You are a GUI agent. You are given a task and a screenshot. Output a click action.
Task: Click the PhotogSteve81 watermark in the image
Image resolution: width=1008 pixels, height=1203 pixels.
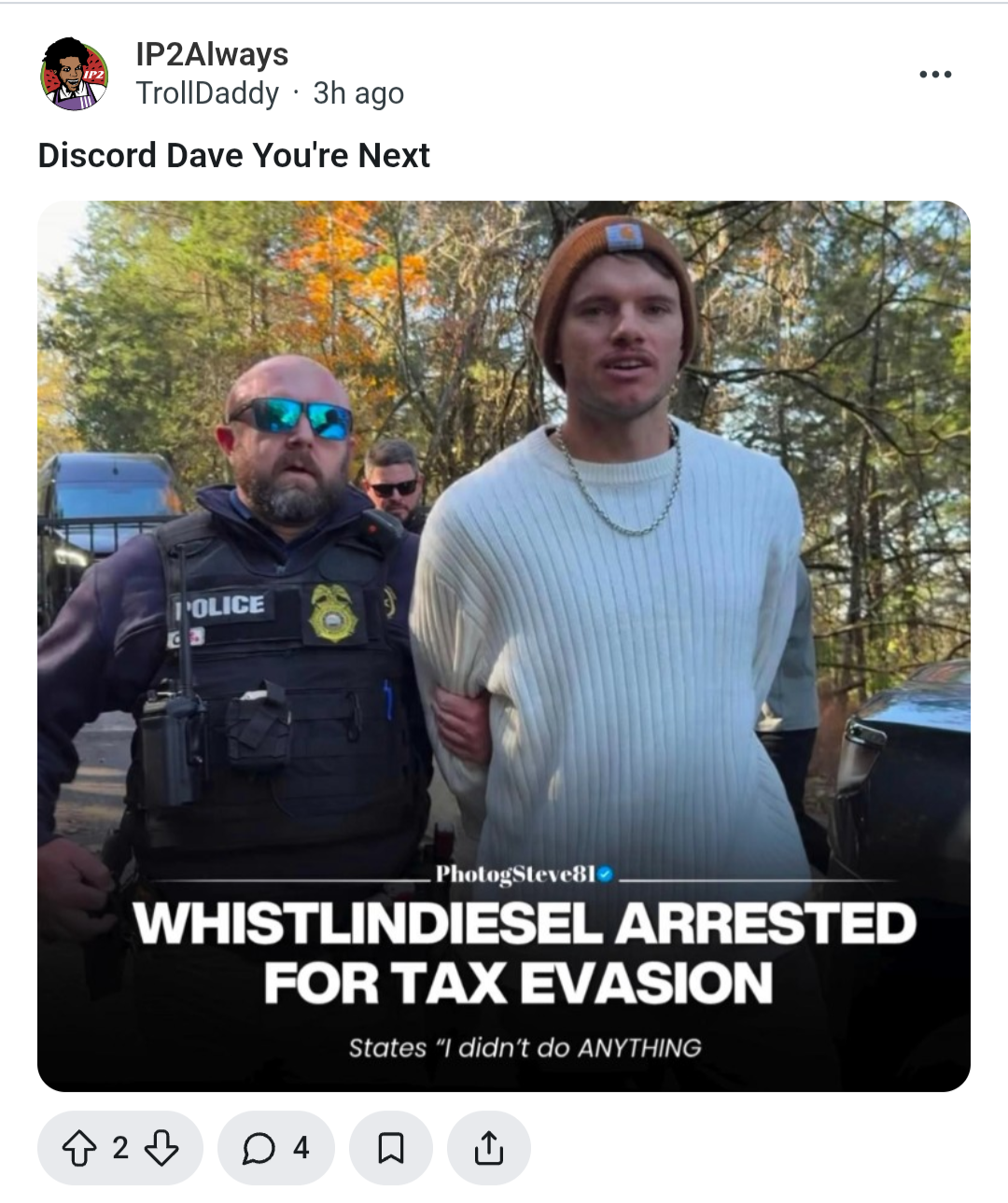pos(514,874)
